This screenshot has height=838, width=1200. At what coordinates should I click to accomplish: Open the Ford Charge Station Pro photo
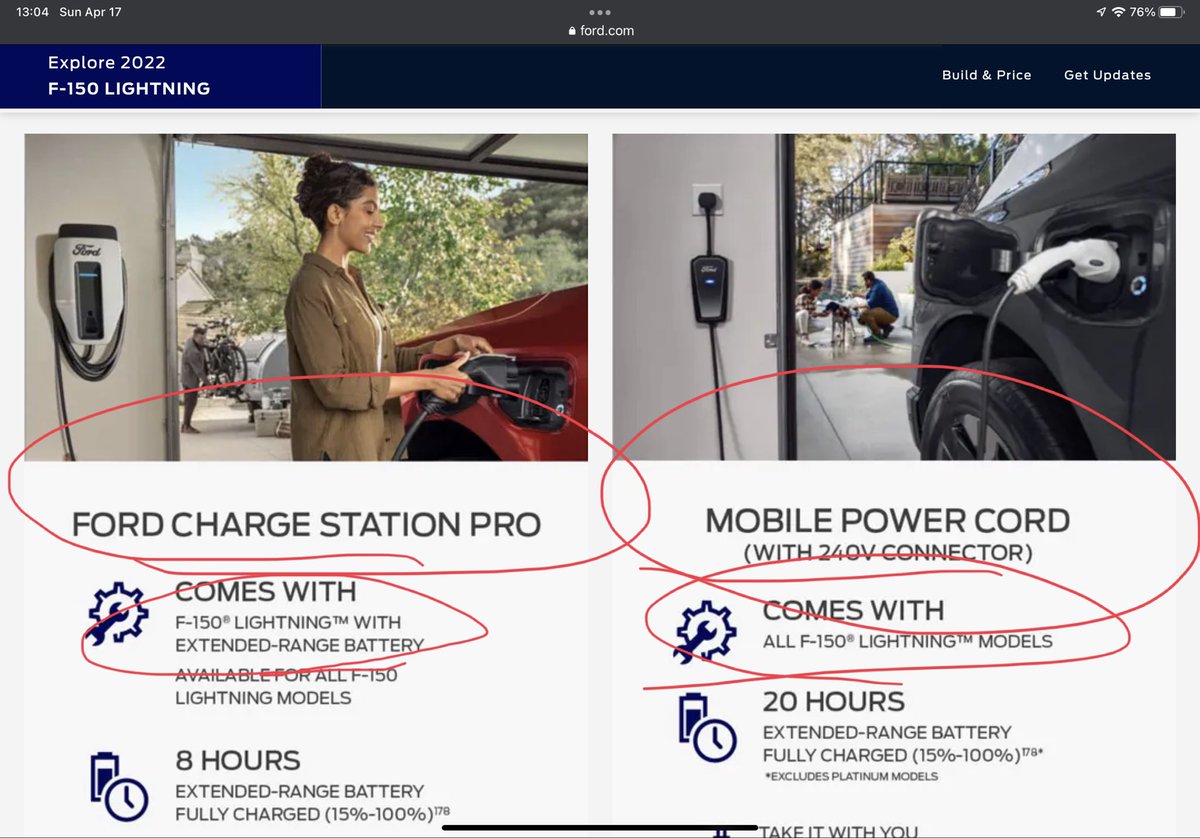306,297
